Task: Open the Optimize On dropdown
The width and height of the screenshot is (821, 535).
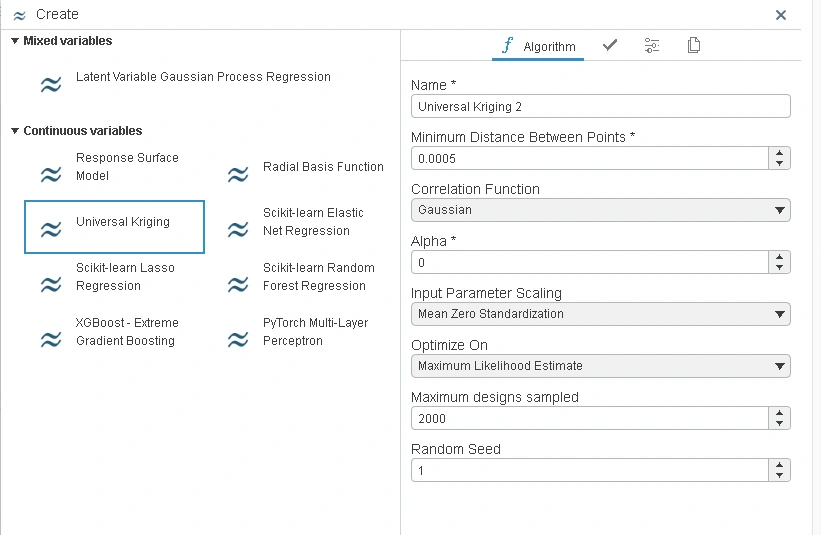Action: (x=600, y=366)
